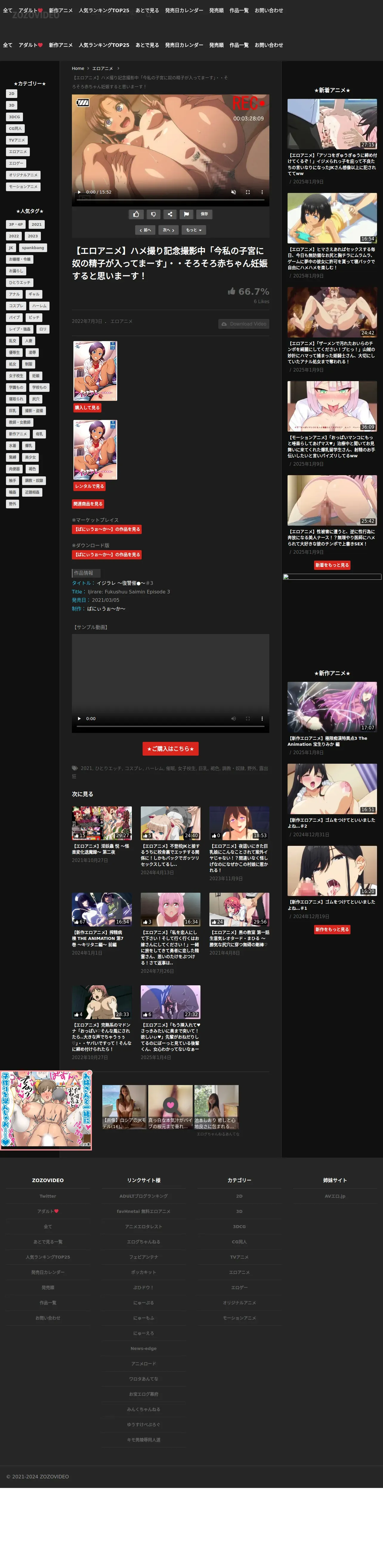Select the 3D category tag

click(x=12, y=105)
